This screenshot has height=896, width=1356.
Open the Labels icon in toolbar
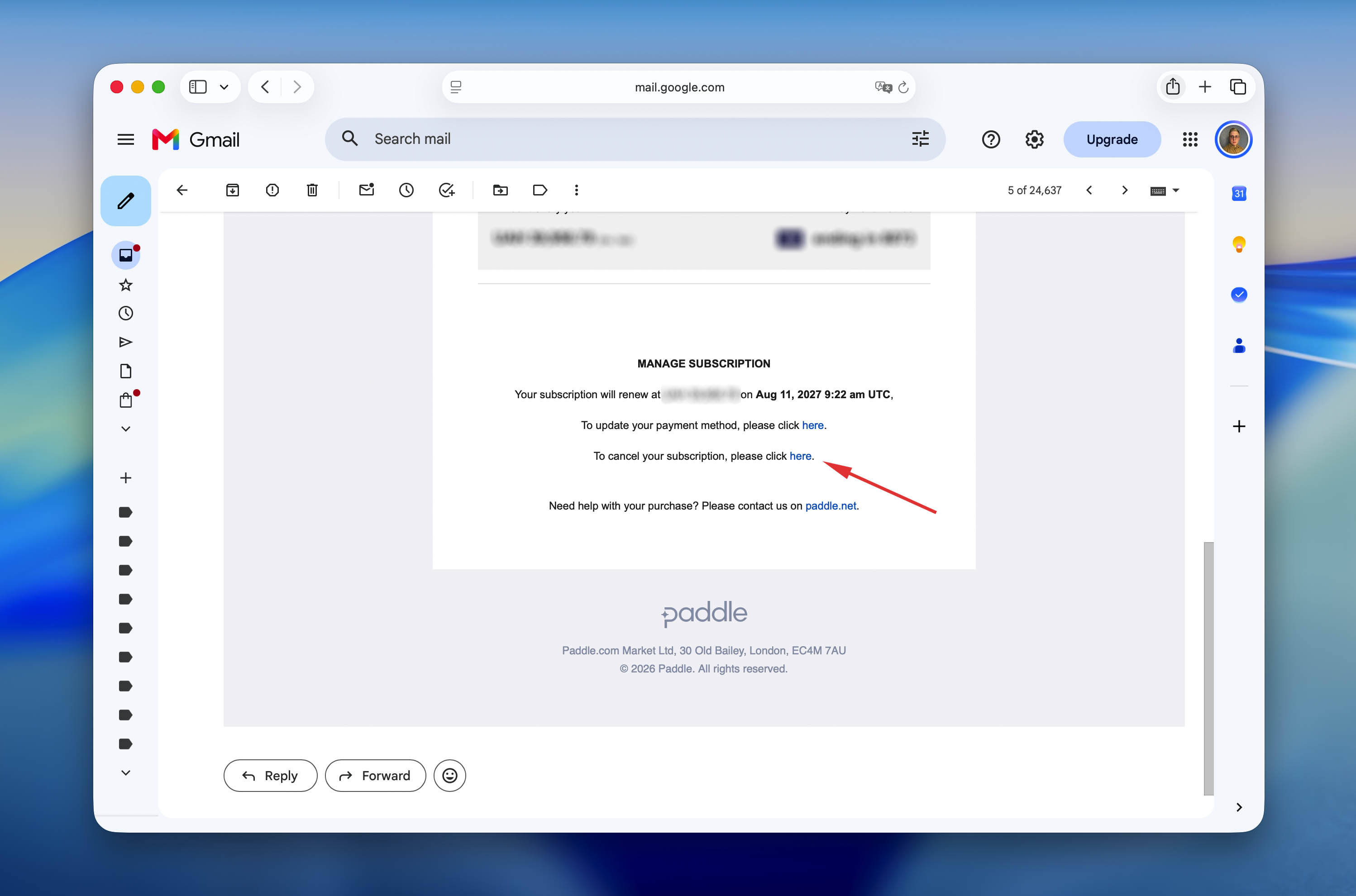coord(540,190)
